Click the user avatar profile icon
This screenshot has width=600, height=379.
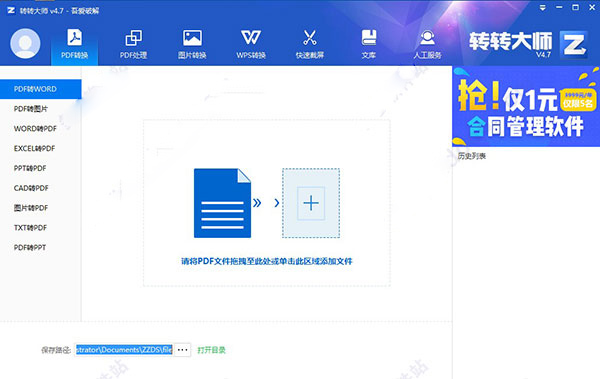click(25, 43)
